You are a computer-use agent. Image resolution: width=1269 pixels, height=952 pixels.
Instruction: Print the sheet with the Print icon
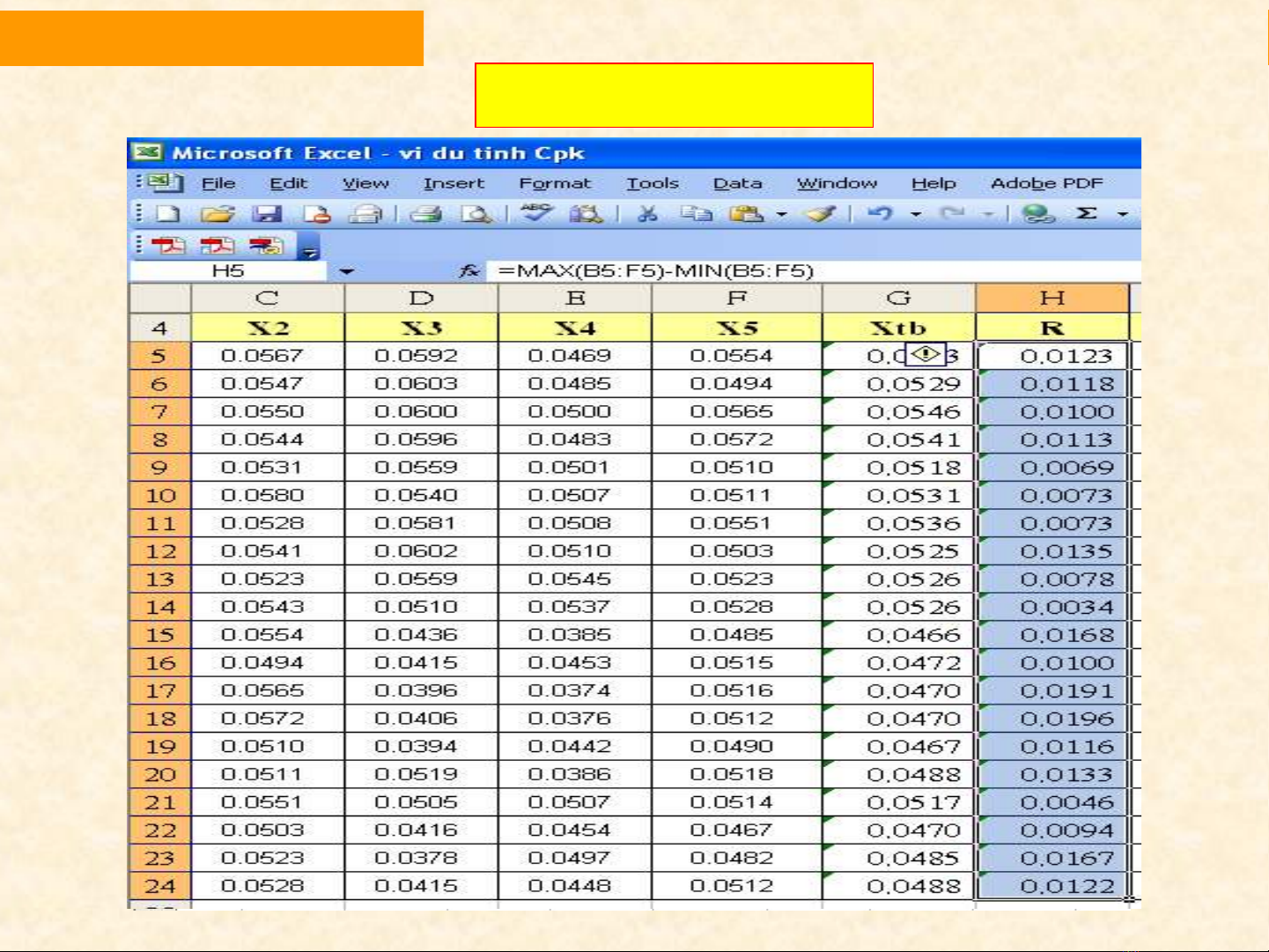pyautogui.click(x=426, y=214)
